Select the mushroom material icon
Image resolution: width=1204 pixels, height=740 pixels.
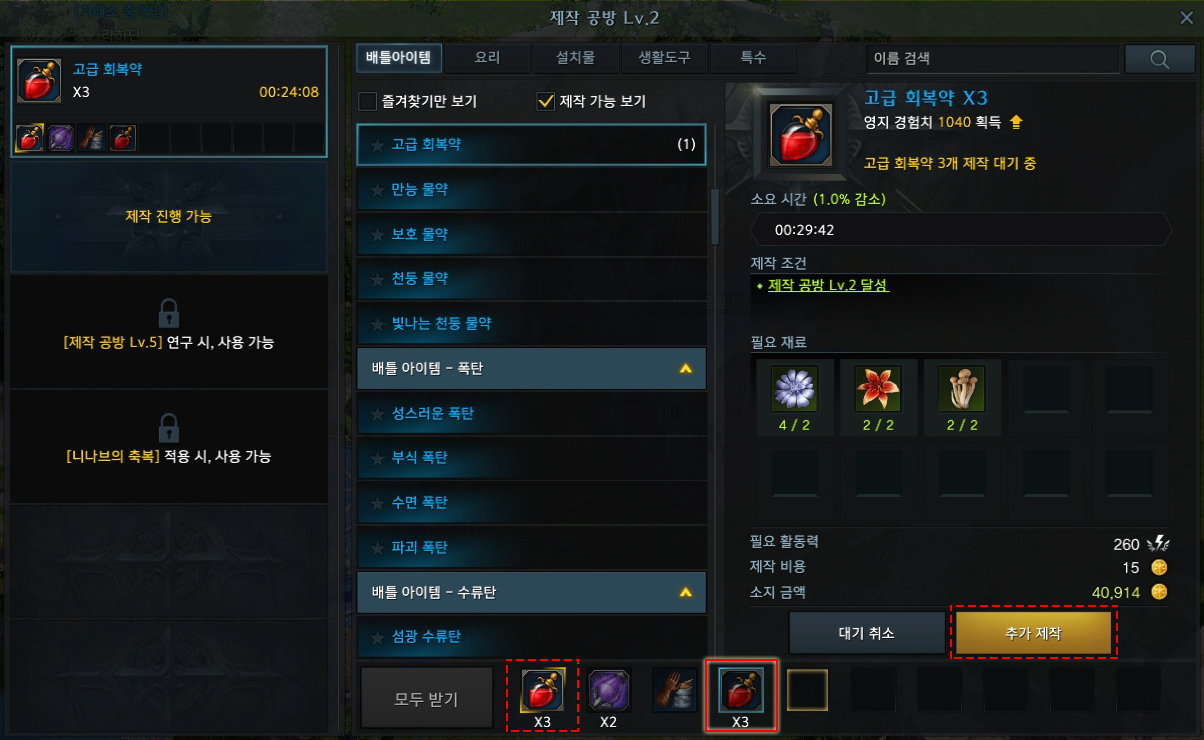[x=961, y=390]
